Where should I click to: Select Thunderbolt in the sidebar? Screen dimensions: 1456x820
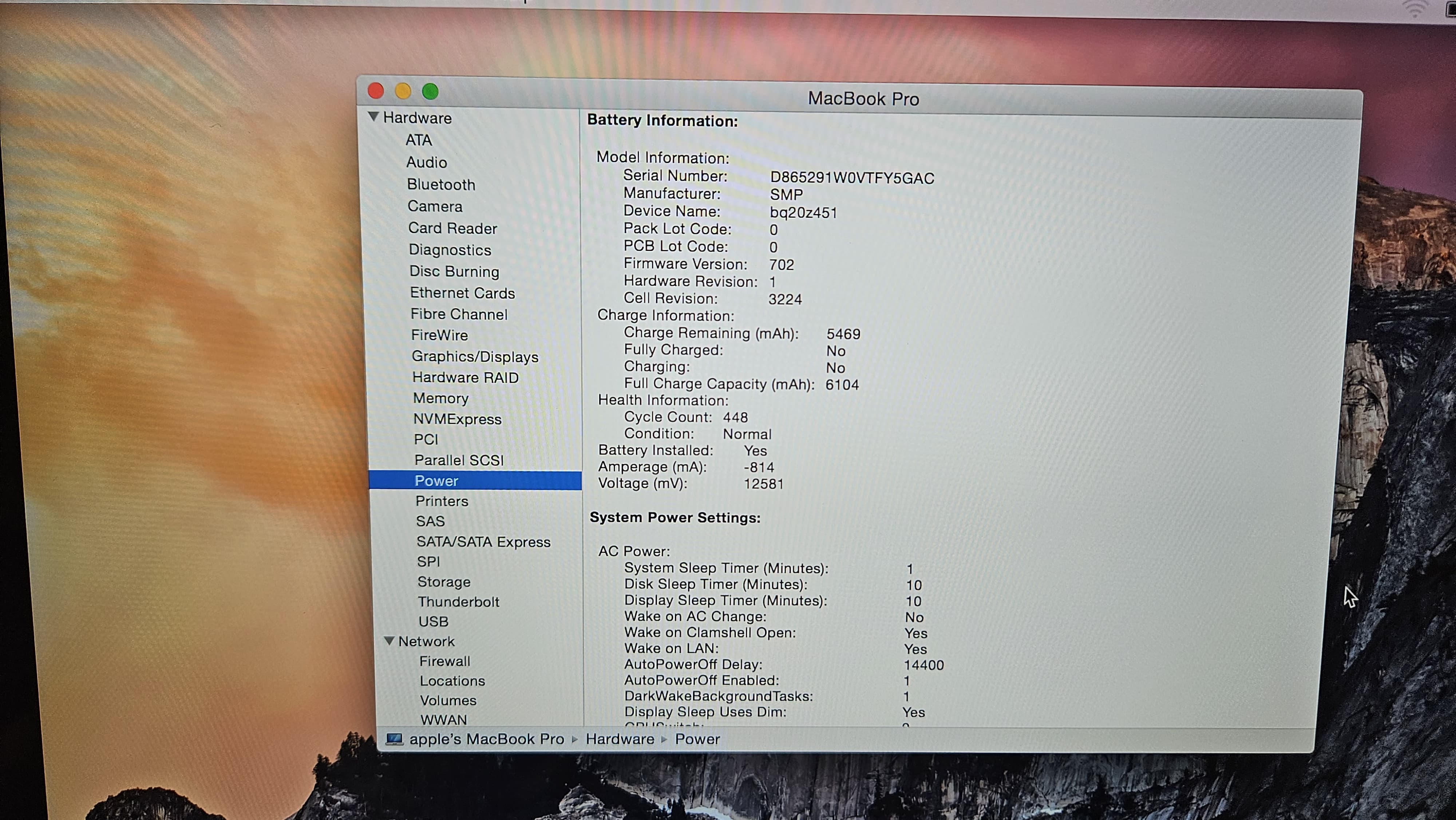(459, 602)
